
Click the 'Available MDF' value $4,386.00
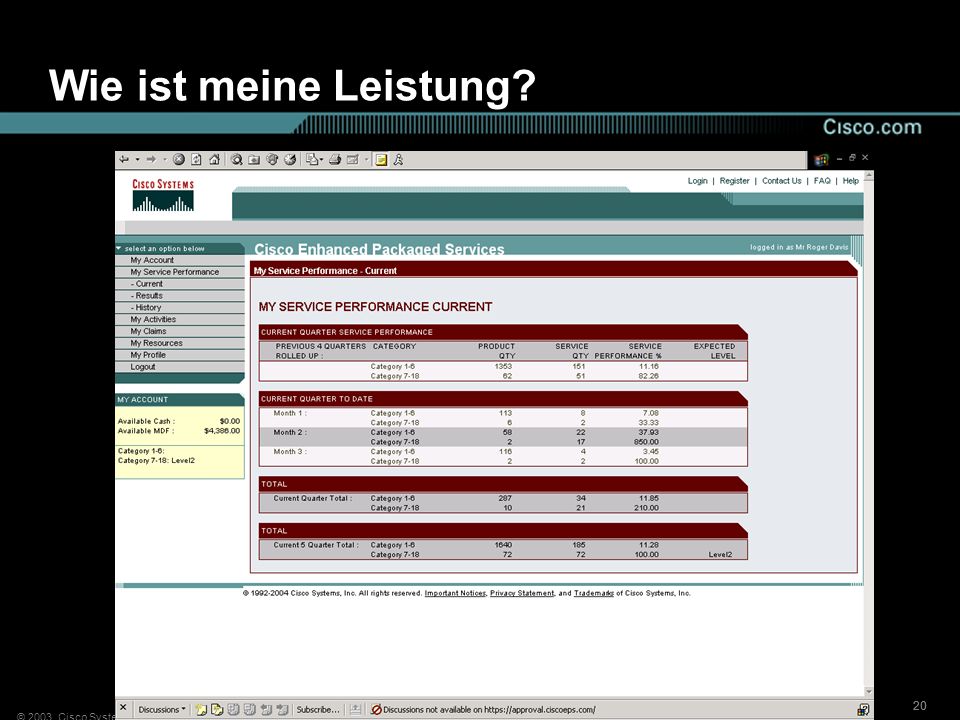[222, 431]
